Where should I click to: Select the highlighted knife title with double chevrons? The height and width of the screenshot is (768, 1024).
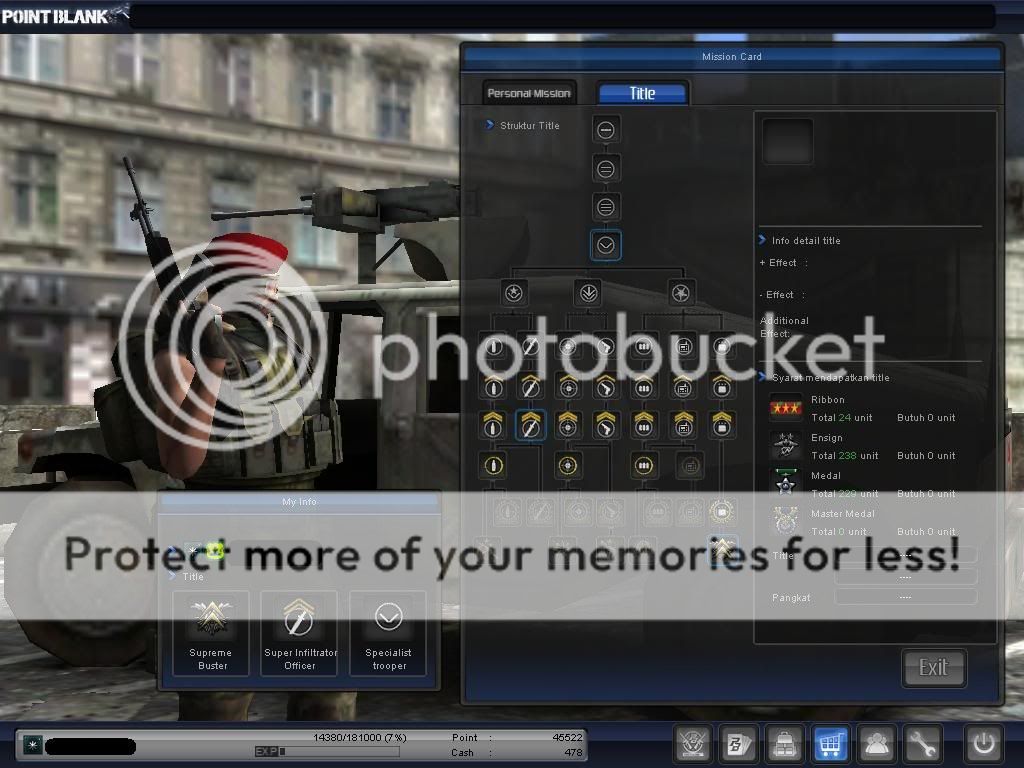(x=530, y=425)
